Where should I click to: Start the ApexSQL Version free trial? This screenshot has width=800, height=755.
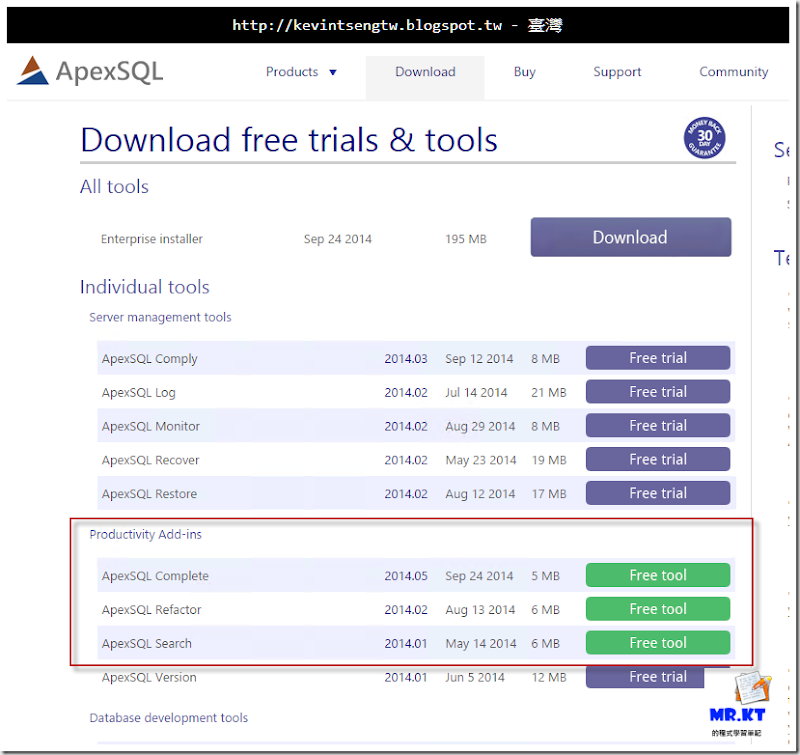click(x=644, y=677)
